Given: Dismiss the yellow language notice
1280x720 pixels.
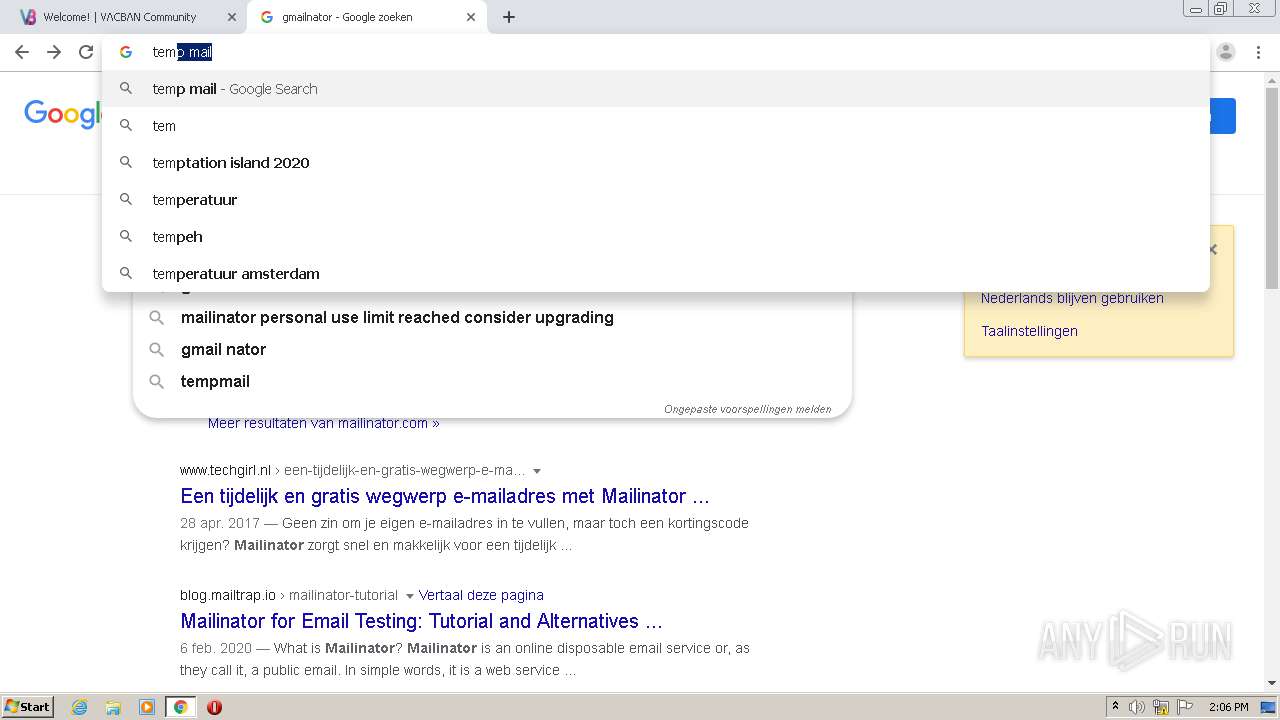Looking at the screenshot, I should 1214,250.
